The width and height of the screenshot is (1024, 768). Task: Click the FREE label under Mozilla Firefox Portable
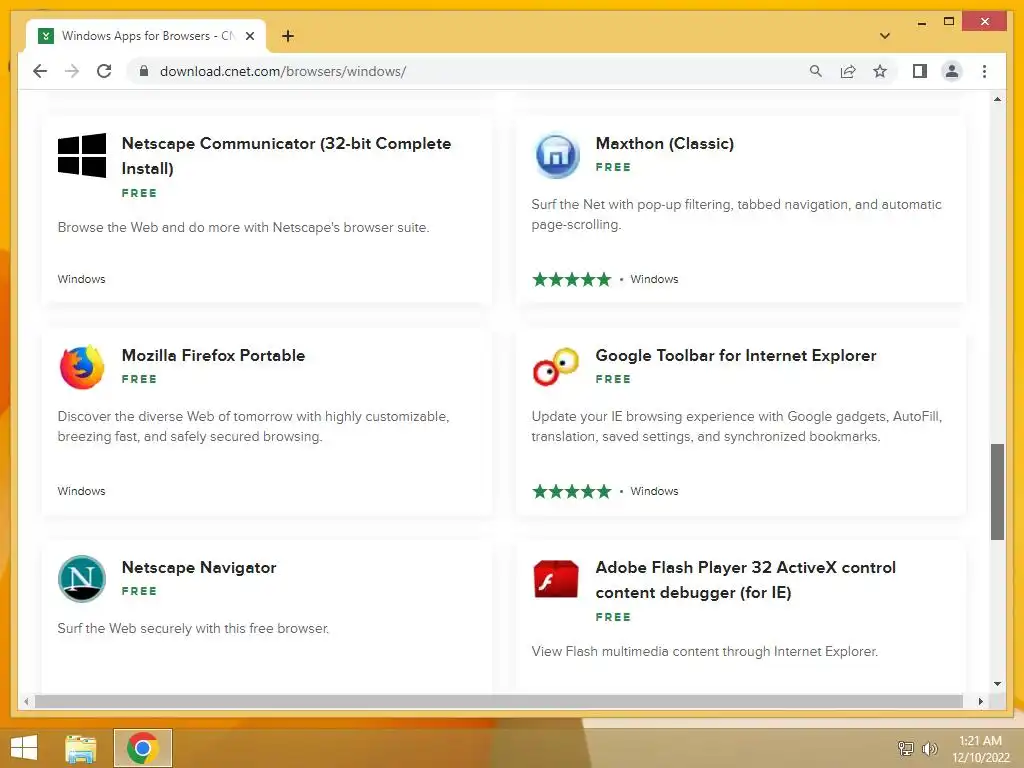tap(139, 379)
